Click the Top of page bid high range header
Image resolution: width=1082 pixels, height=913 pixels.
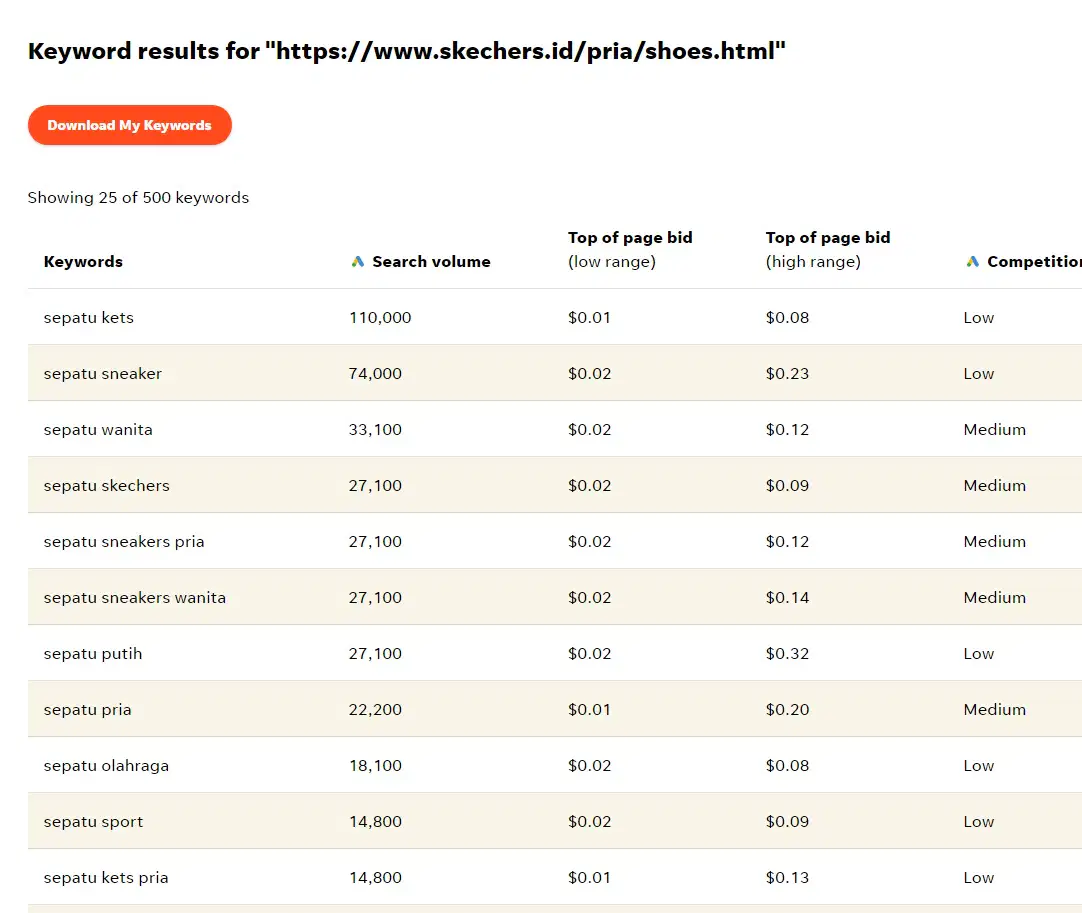coord(828,249)
